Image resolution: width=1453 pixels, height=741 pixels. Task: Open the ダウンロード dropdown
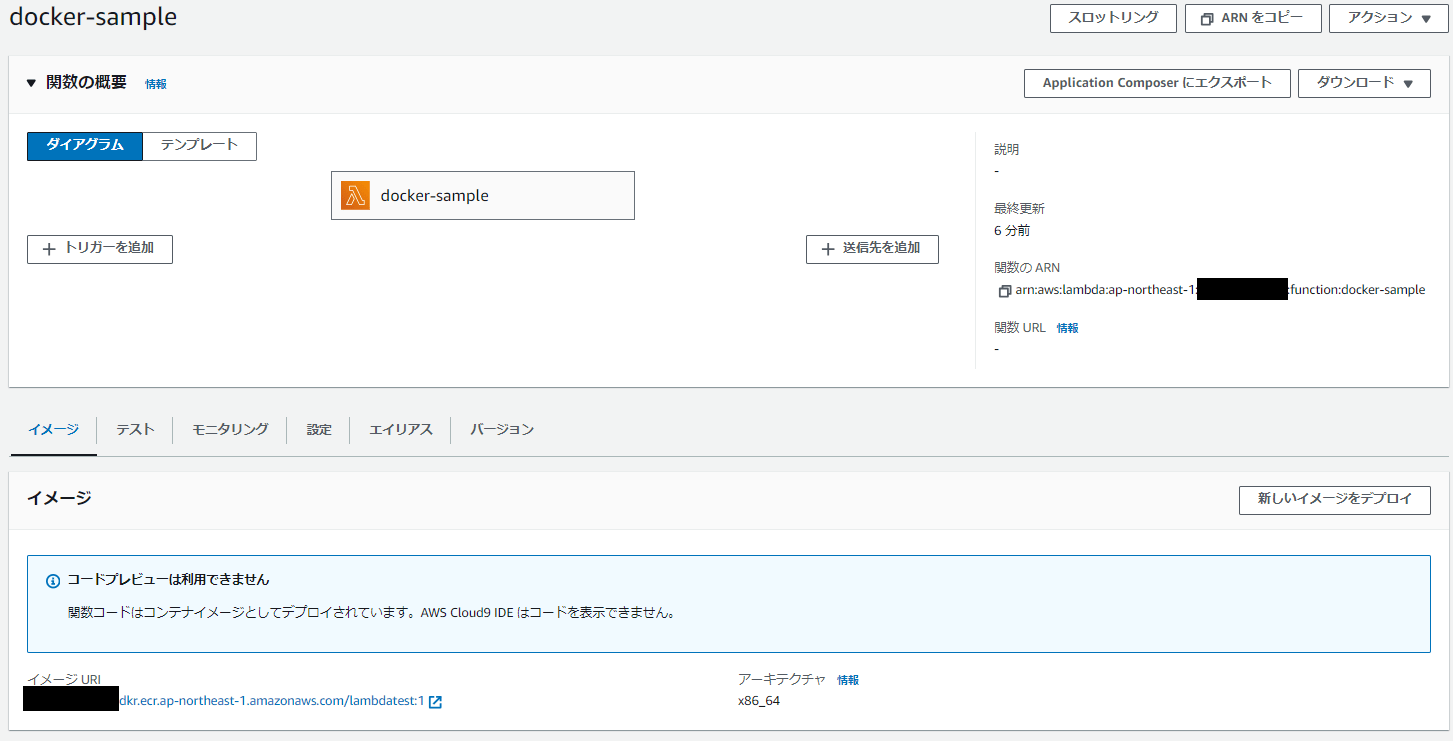pyautogui.click(x=1364, y=83)
